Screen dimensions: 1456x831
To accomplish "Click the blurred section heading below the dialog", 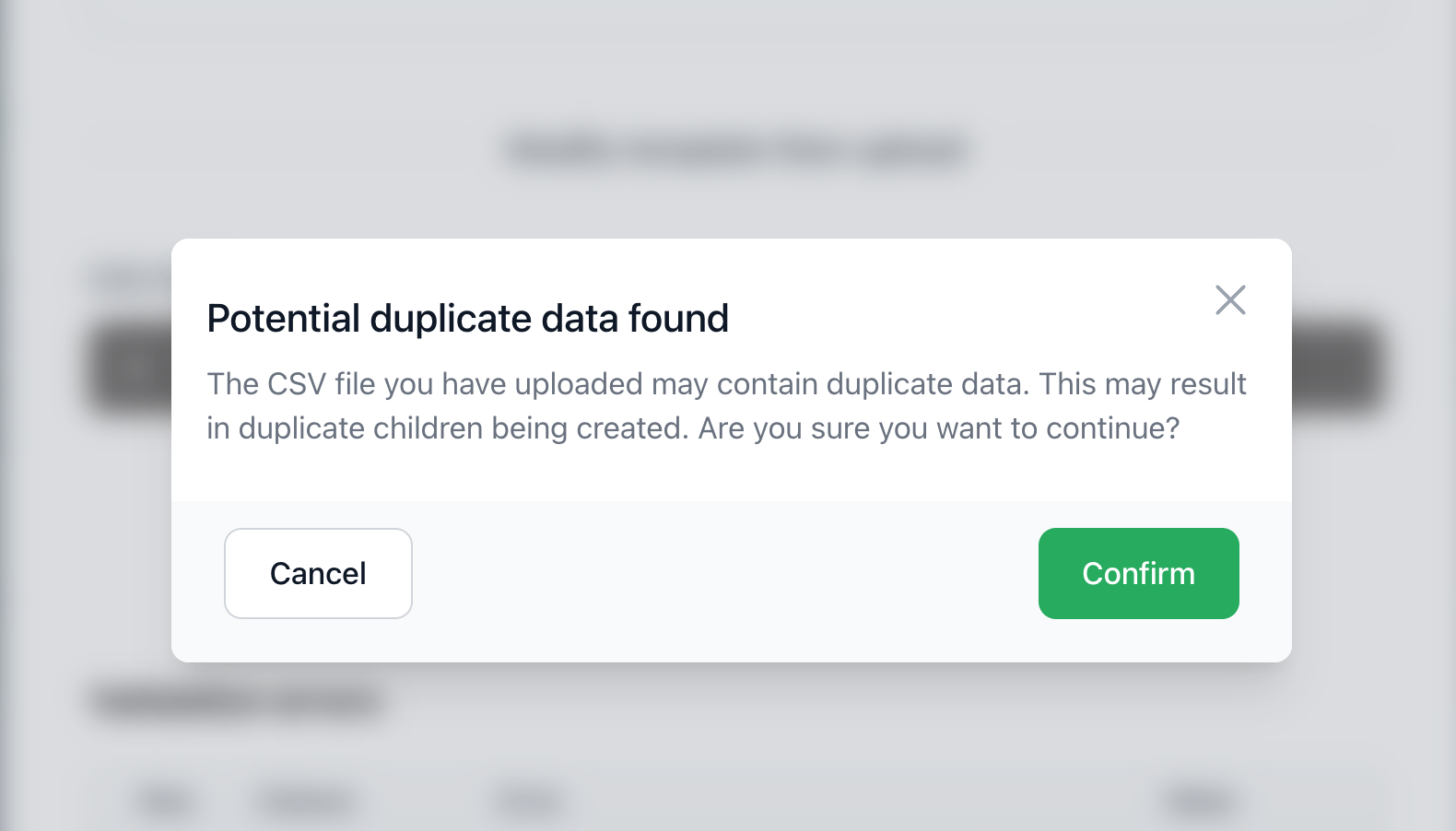I will coord(238,702).
